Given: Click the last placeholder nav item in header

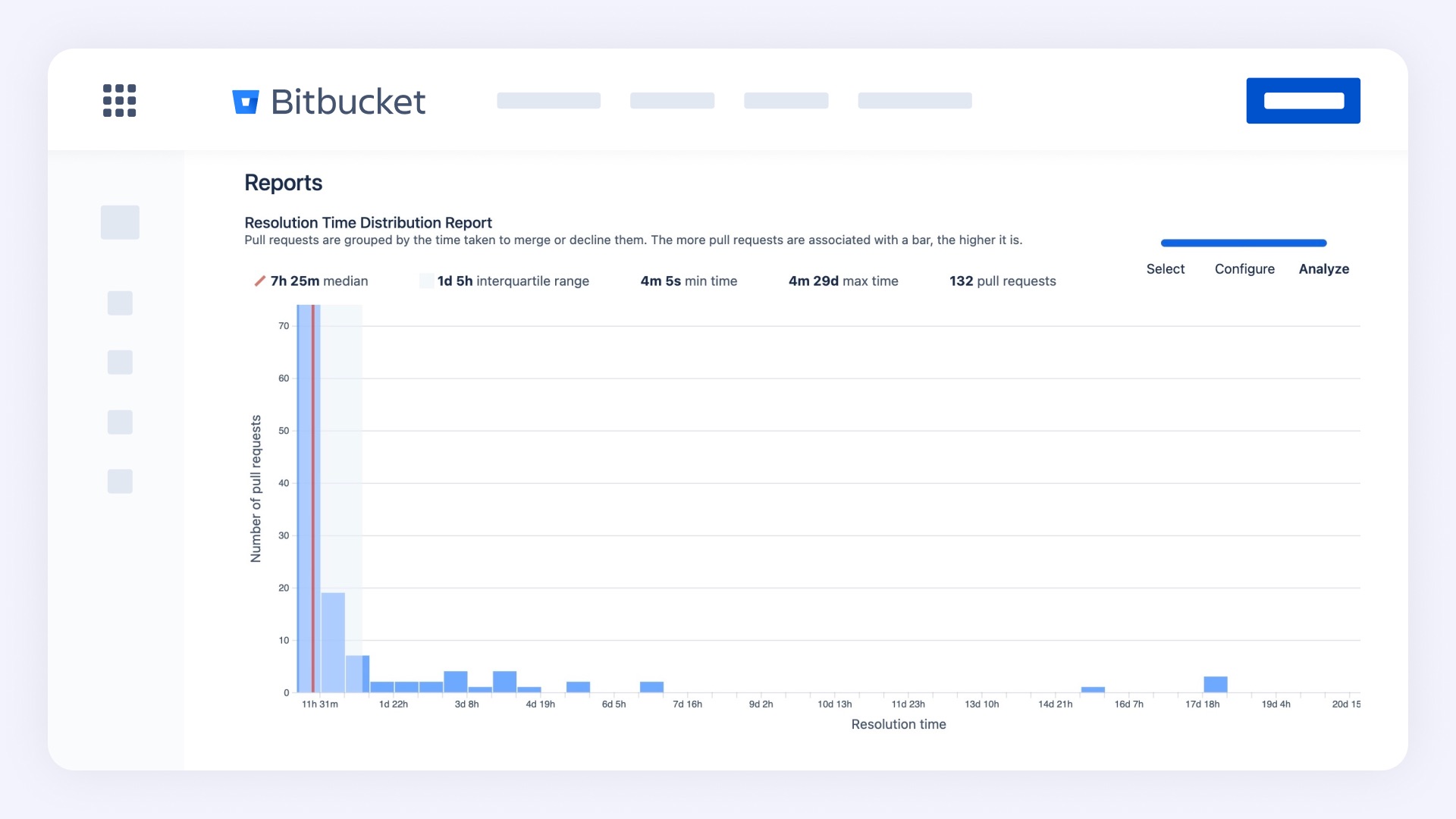Looking at the screenshot, I should point(915,101).
